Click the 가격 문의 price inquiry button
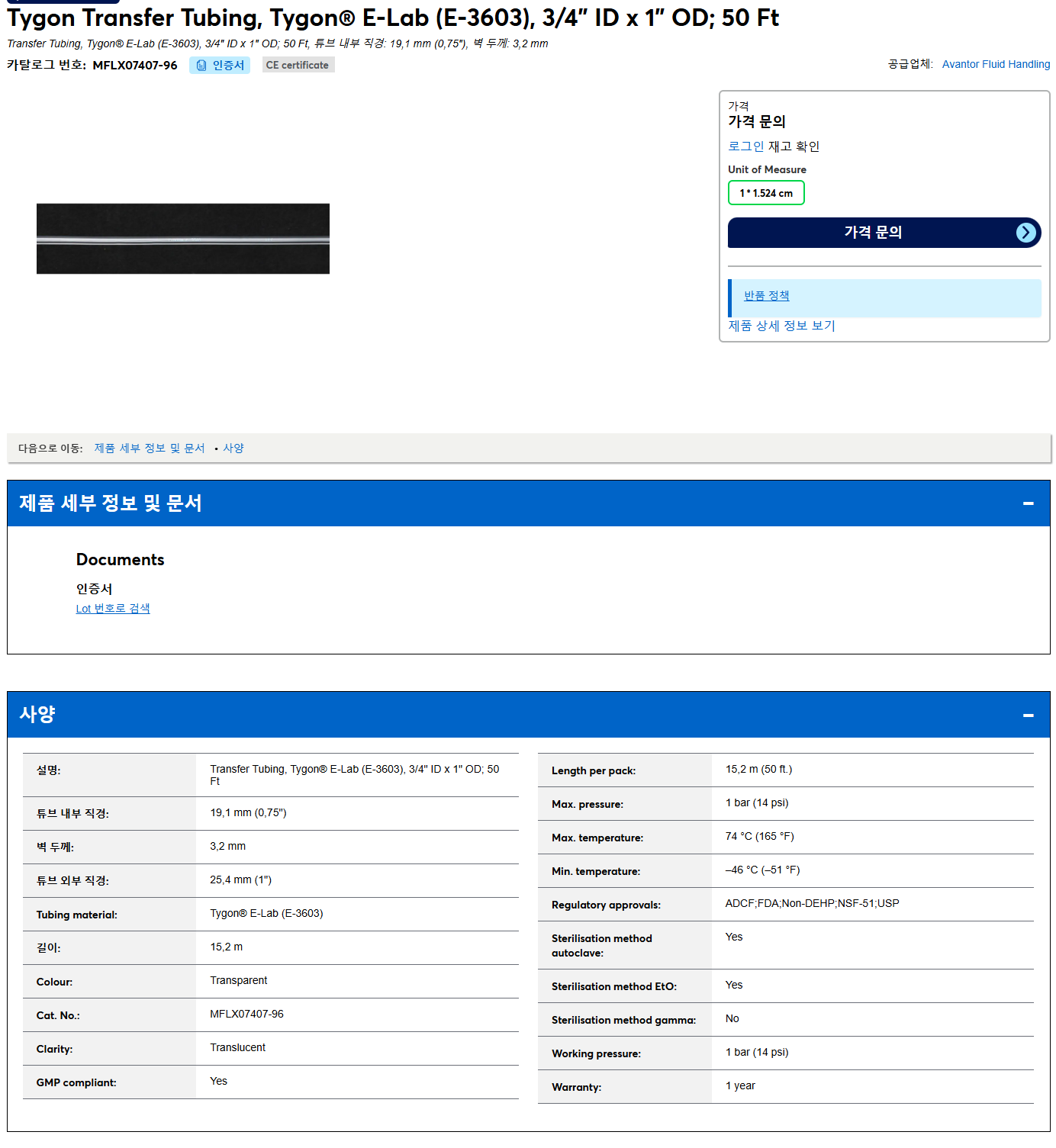This screenshot has width=1056, height=1148. (884, 233)
